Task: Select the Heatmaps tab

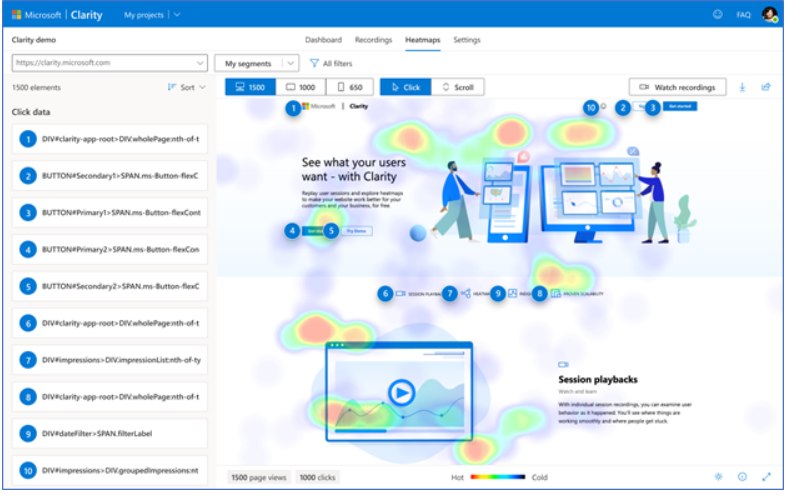Action: pyautogui.click(x=422, y=40)
